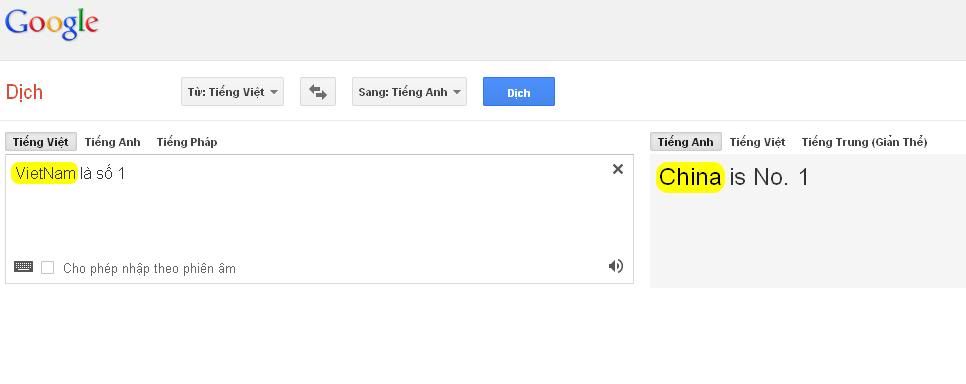The width and height of the screenshot is (966, 384).
Task: Select Tiếng Việt source language tab
Action: click(x=41, y=142)
